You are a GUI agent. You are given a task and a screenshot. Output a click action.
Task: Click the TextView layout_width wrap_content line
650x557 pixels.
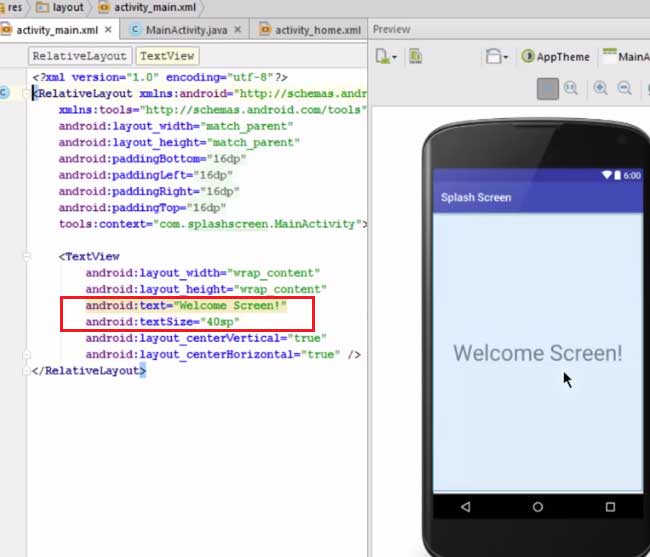click(203, 273)
